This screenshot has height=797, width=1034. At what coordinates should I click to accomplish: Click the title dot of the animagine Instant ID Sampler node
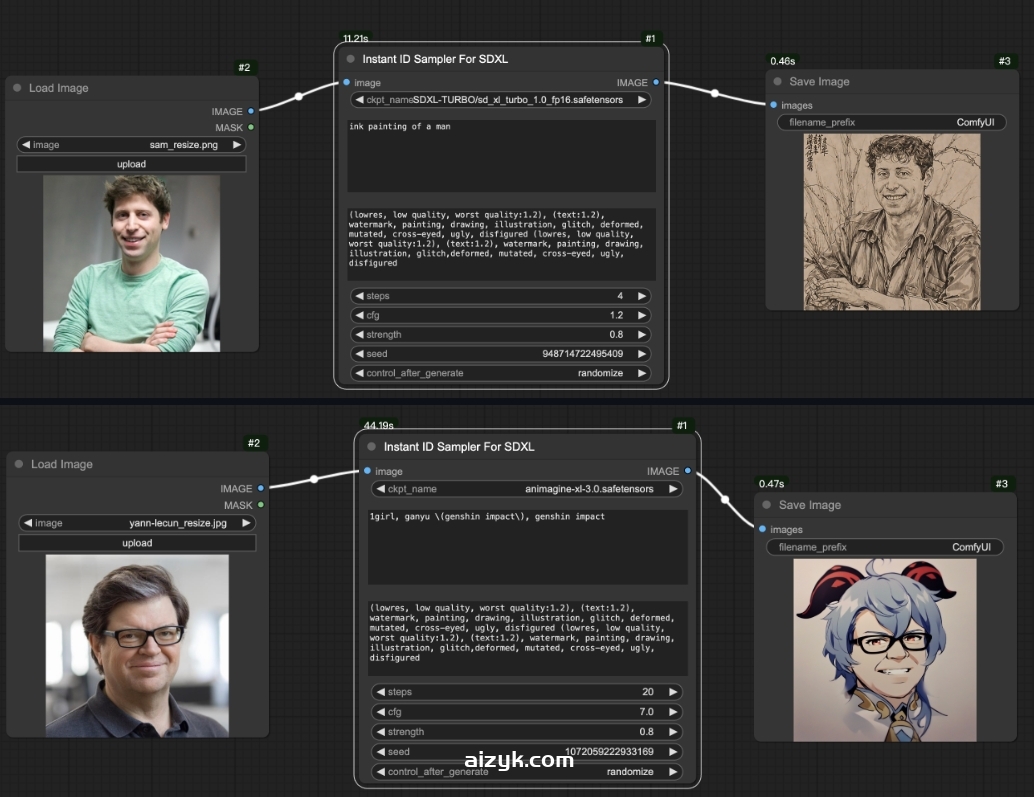(371, 447)
